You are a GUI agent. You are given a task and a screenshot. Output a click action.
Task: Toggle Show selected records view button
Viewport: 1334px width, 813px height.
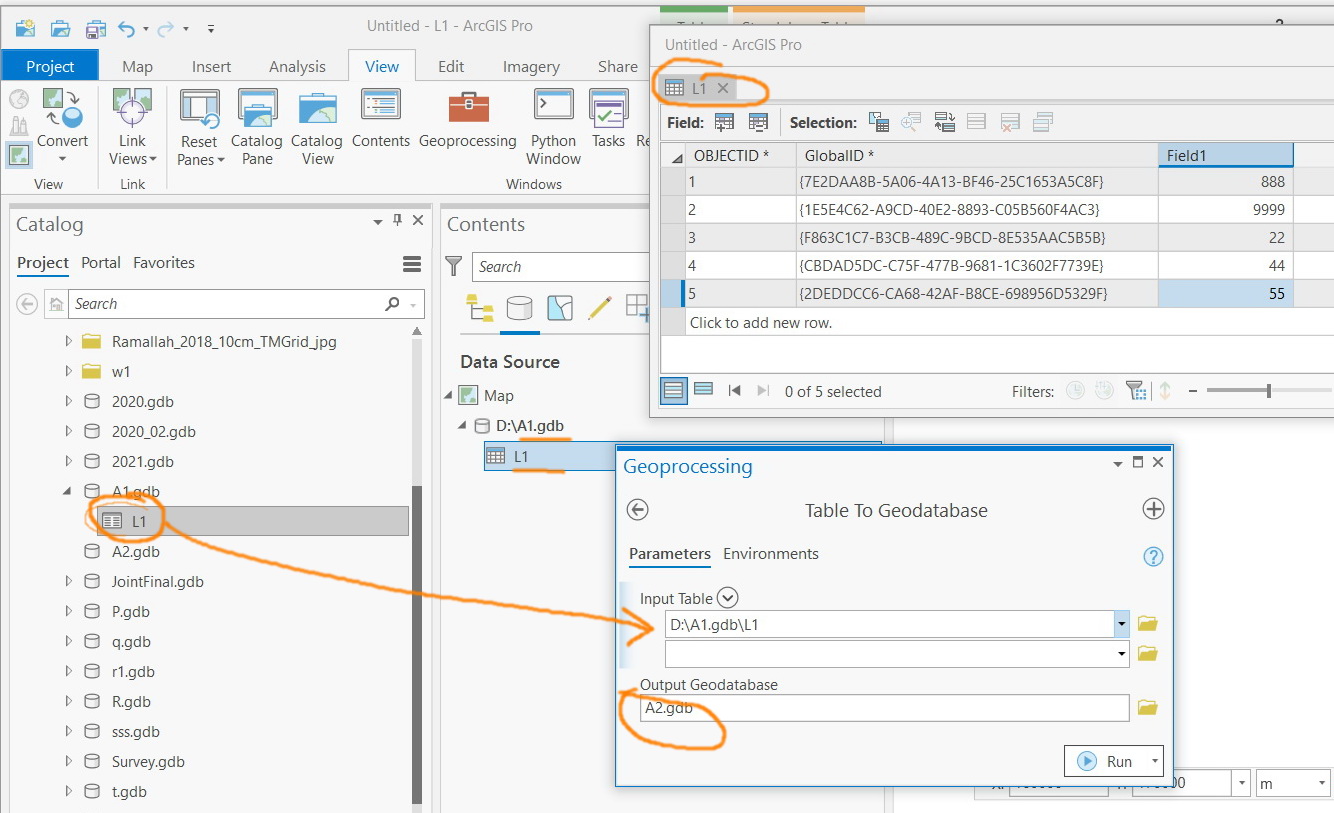703,391
